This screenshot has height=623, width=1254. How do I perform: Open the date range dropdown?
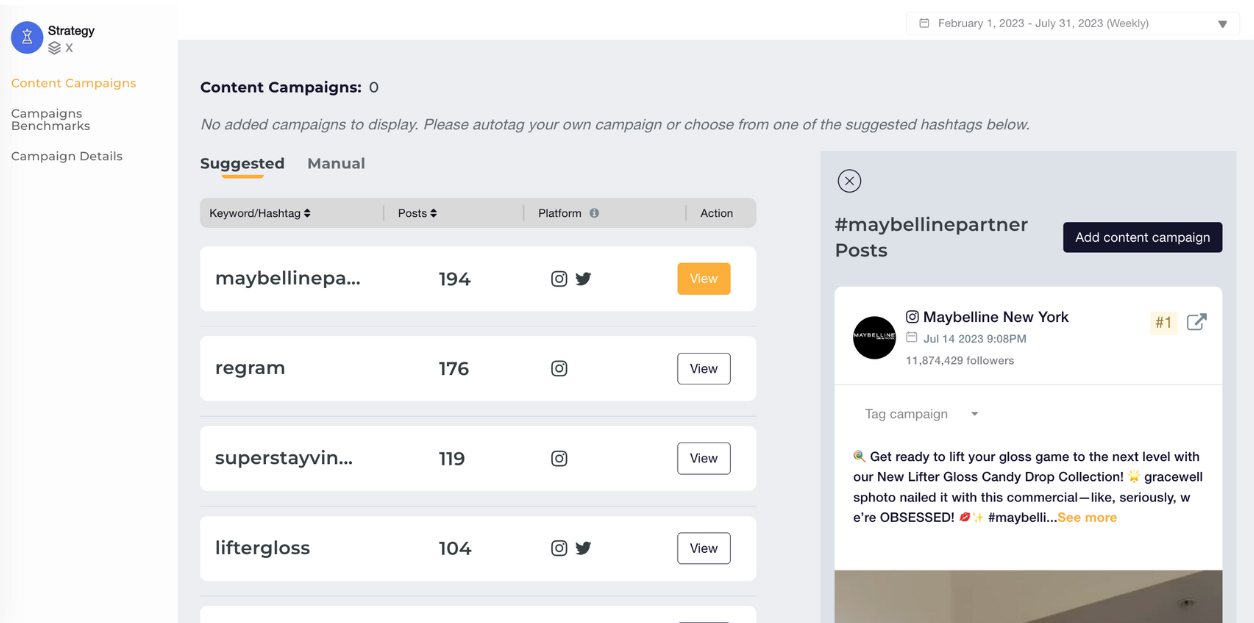point(1072,23)
